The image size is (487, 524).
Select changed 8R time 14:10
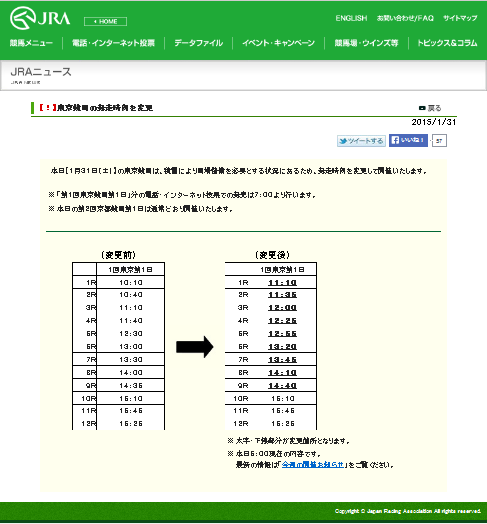point(282,373)
